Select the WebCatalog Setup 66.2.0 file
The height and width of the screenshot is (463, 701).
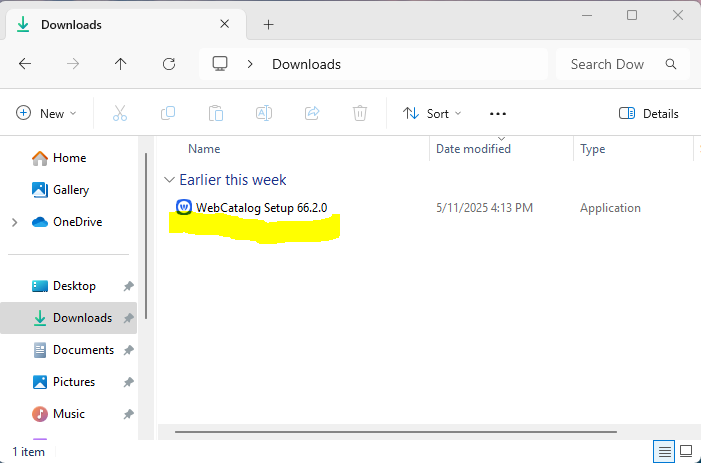[262, 208]
